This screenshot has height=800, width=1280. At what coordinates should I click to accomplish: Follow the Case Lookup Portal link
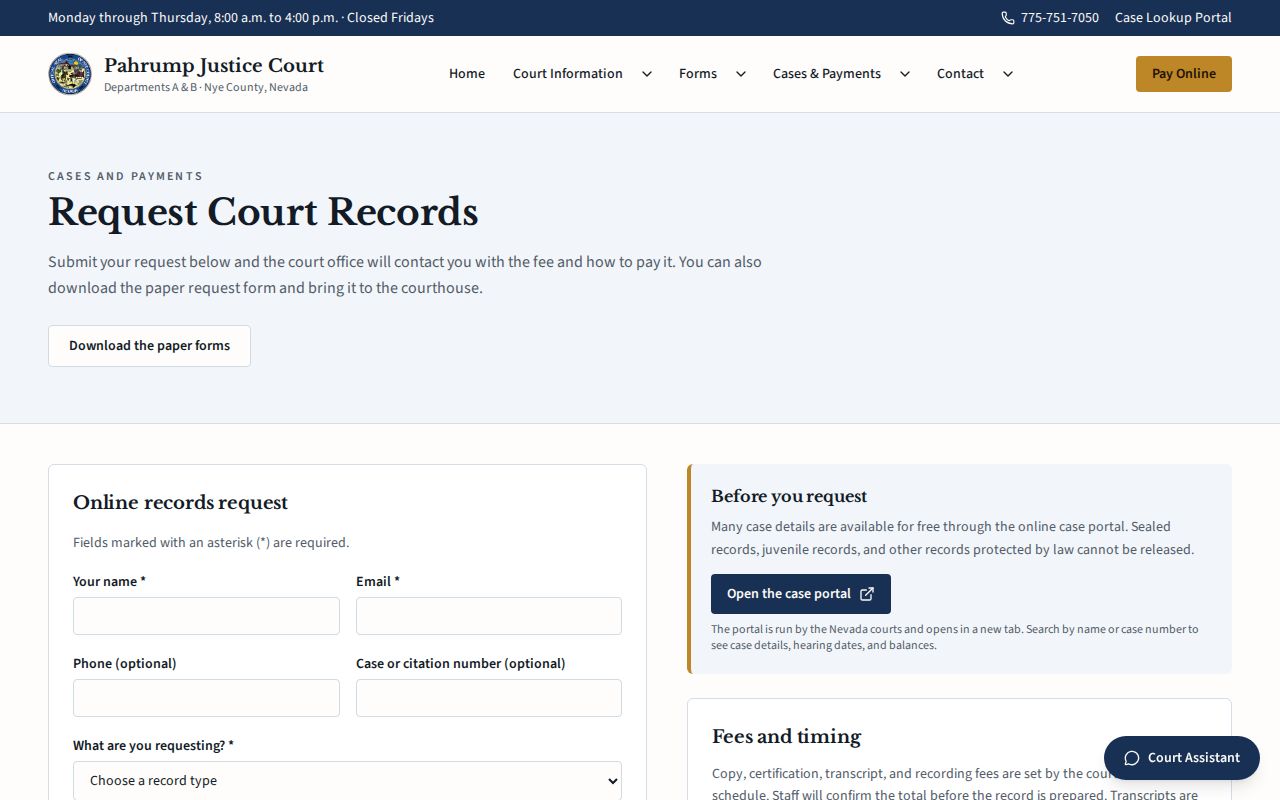tap(1173, 18)
